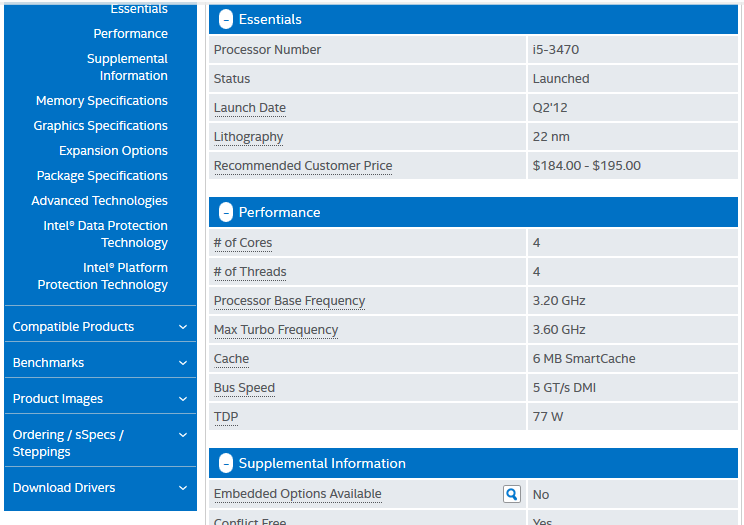Open Memory Specifications in the sidebar

(x=102, y=101)
